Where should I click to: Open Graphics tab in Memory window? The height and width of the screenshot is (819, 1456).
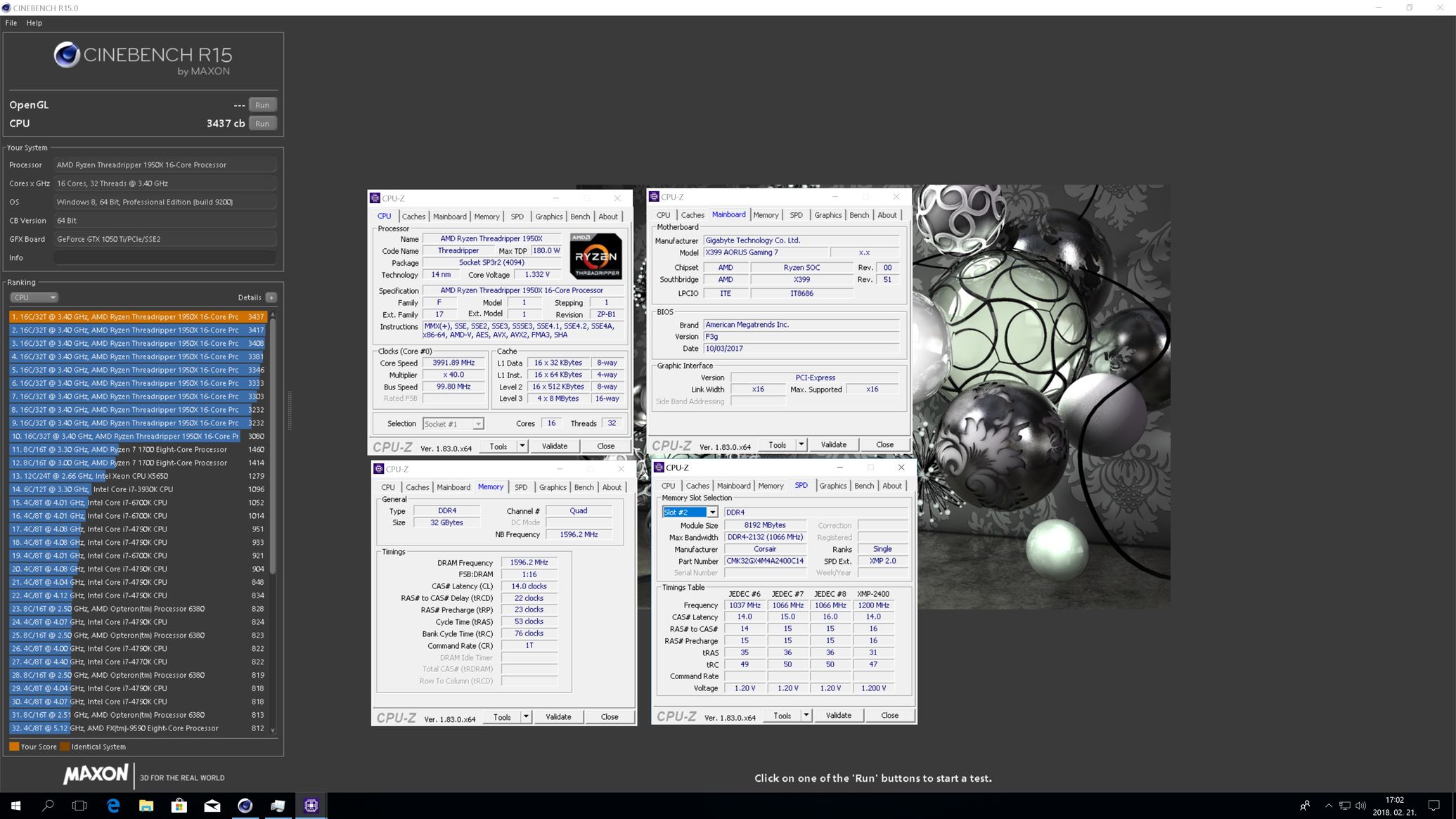click(553, 487)
